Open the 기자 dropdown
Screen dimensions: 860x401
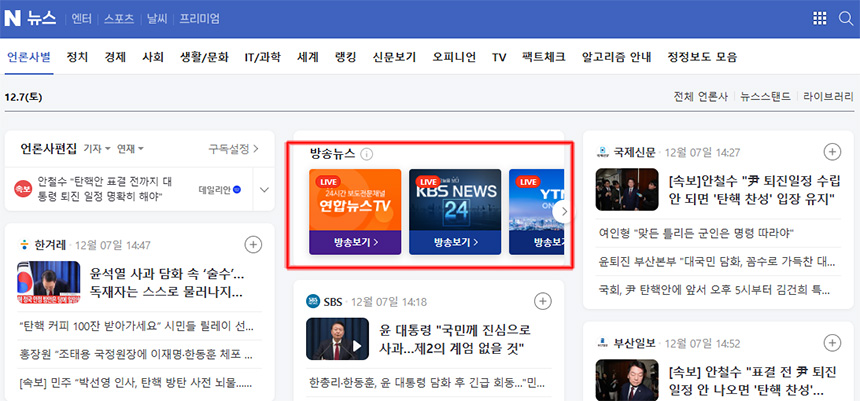97,149
